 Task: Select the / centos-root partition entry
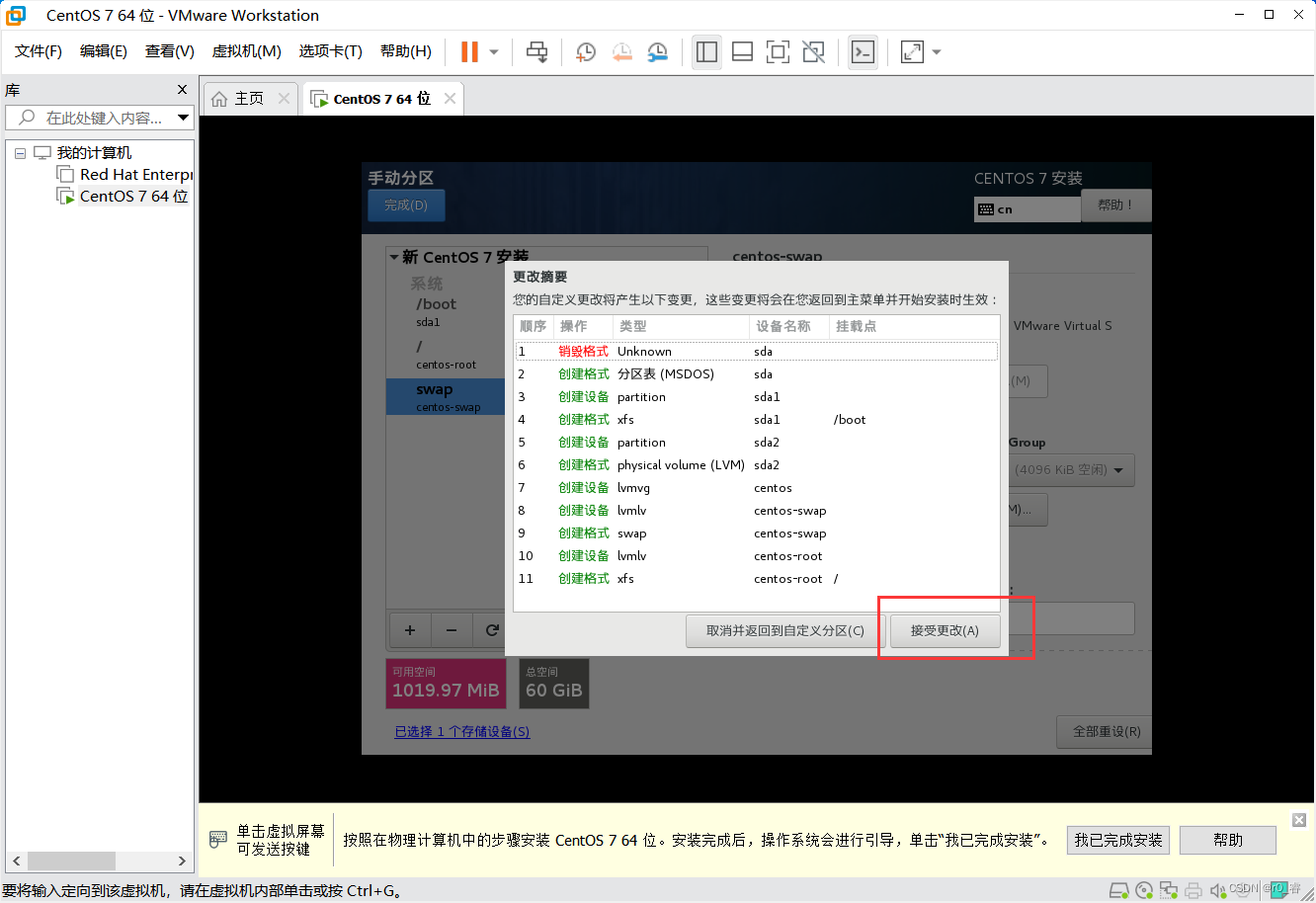[445, 355]
